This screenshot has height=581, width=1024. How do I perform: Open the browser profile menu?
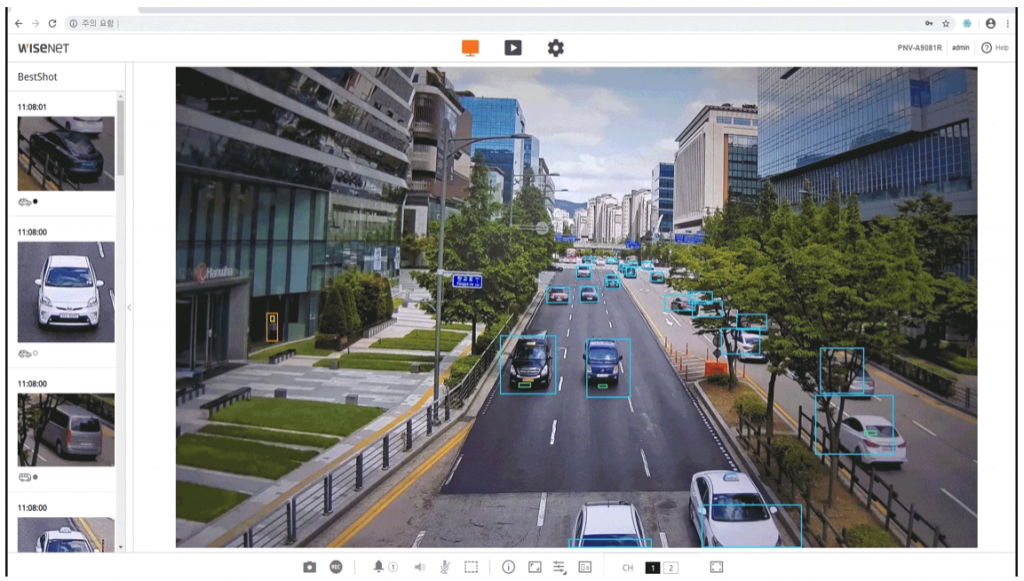tap(991, 24)
